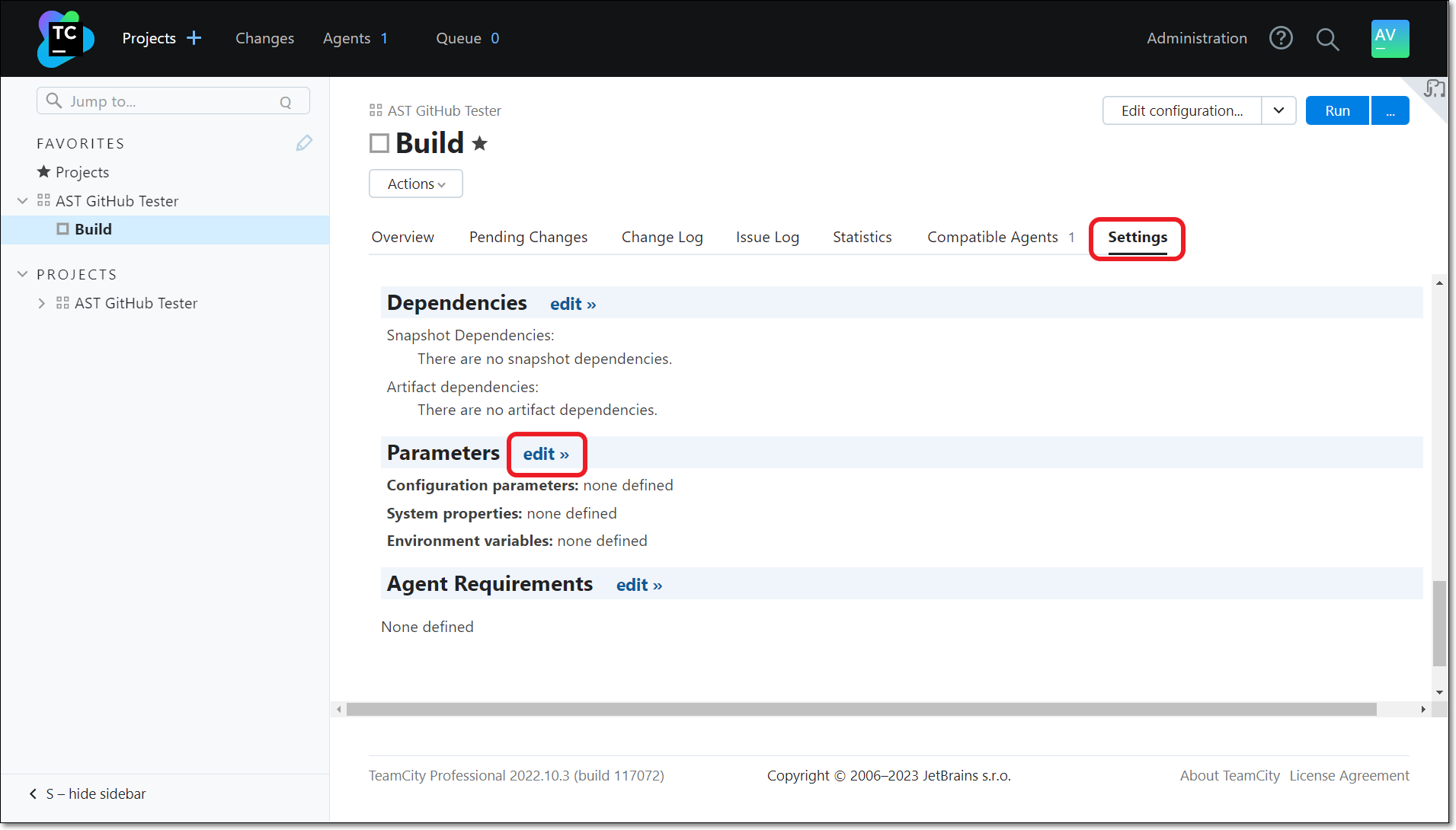The width and height of the screenshot is (1456, 830).
Task: Click the scroll up arrow
Action: [1439, 283]
